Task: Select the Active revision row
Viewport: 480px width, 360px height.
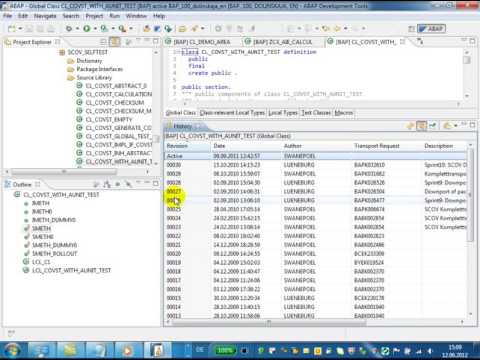Action: coord(316,156)
